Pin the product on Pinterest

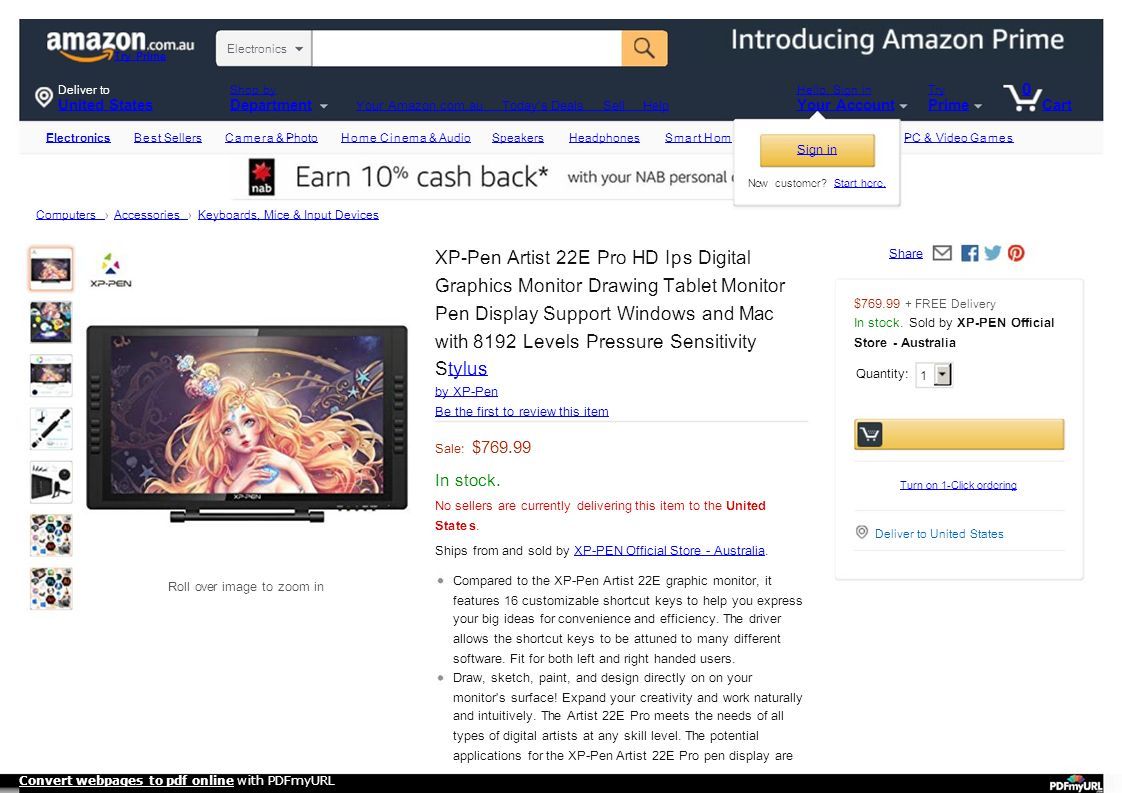pyautogui.click(x=1016, y=253)
